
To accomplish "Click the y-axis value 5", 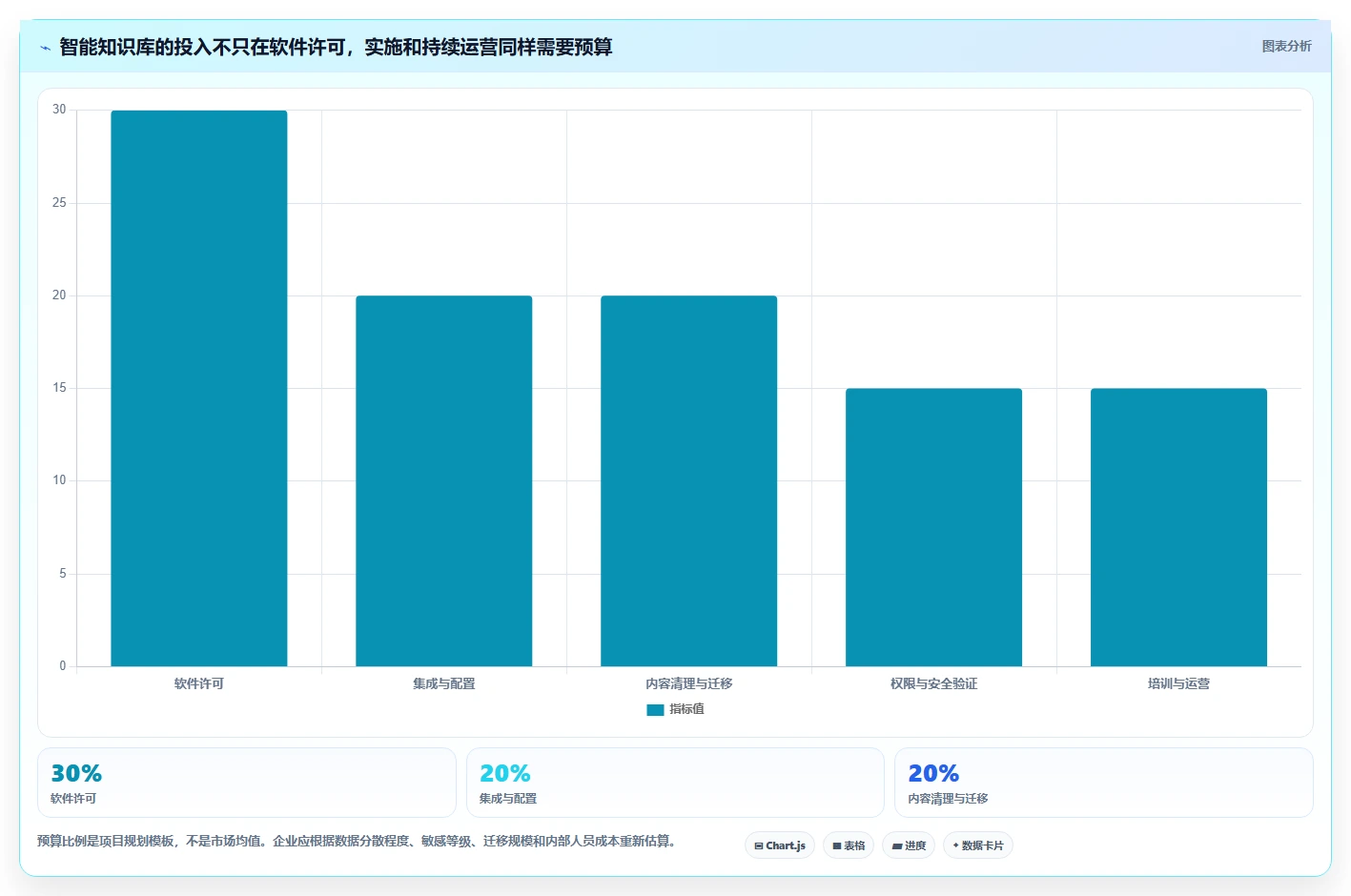I will (x=63, y=574).
